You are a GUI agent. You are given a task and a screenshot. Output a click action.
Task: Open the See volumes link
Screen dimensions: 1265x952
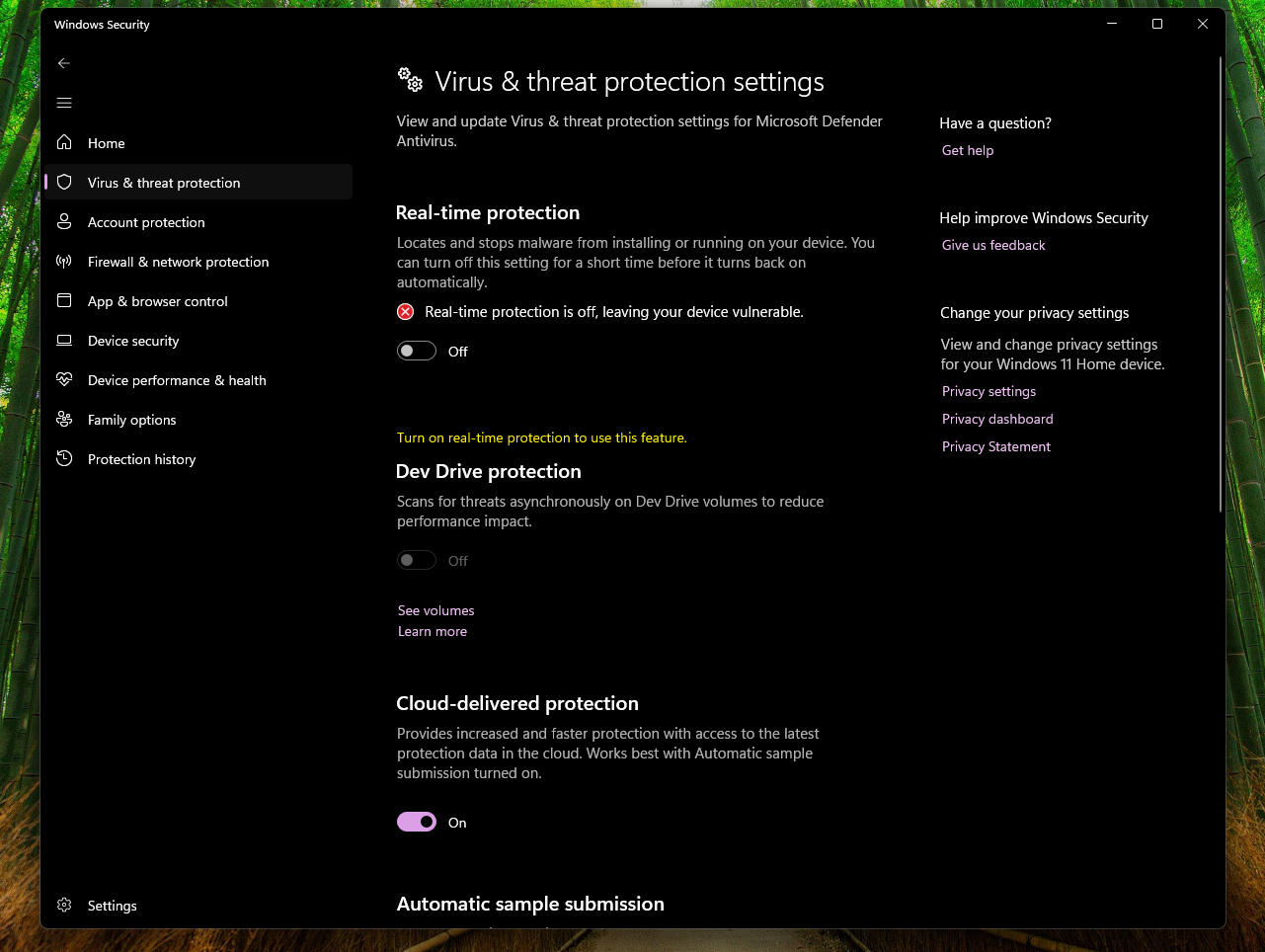(435, 610)
